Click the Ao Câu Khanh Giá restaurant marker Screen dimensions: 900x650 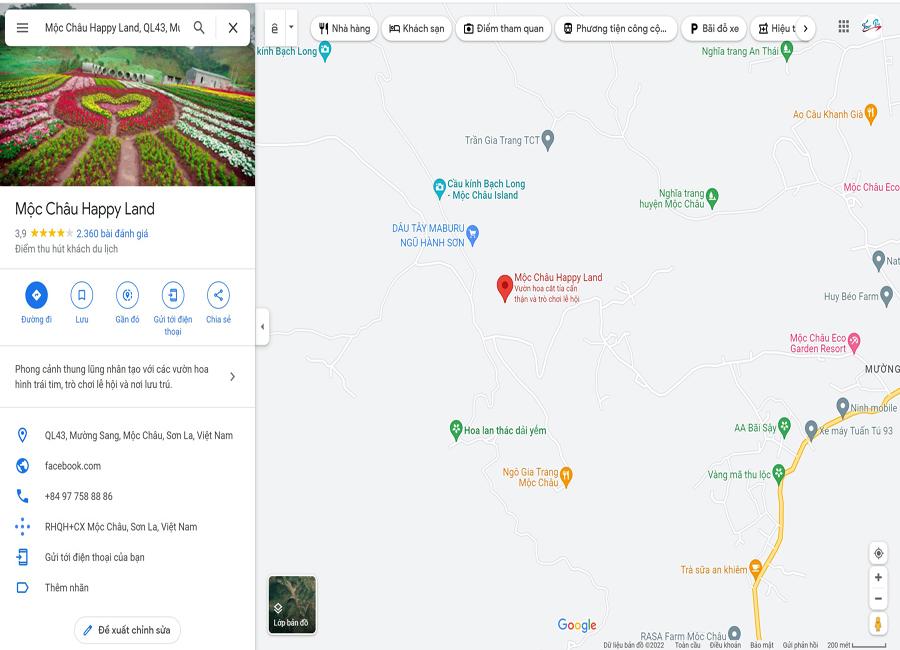tap(871, 114)
